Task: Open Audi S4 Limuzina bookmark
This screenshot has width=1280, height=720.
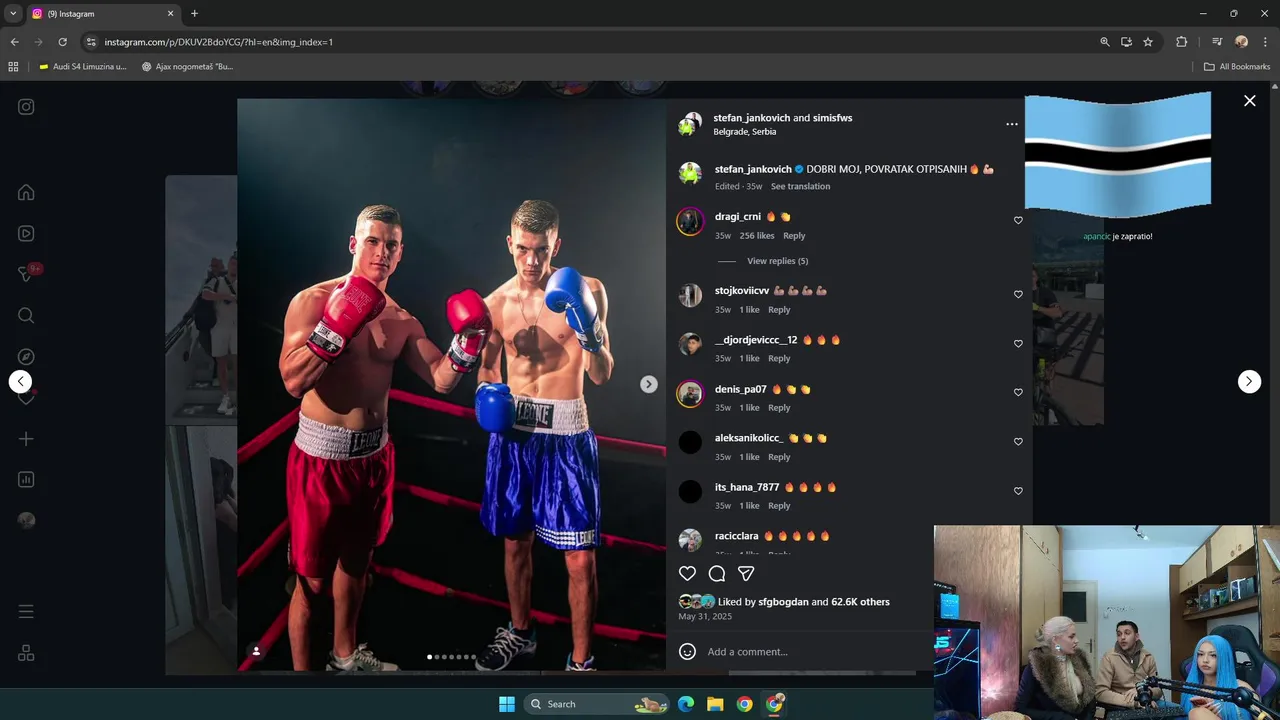Action: tap(82, 67)
